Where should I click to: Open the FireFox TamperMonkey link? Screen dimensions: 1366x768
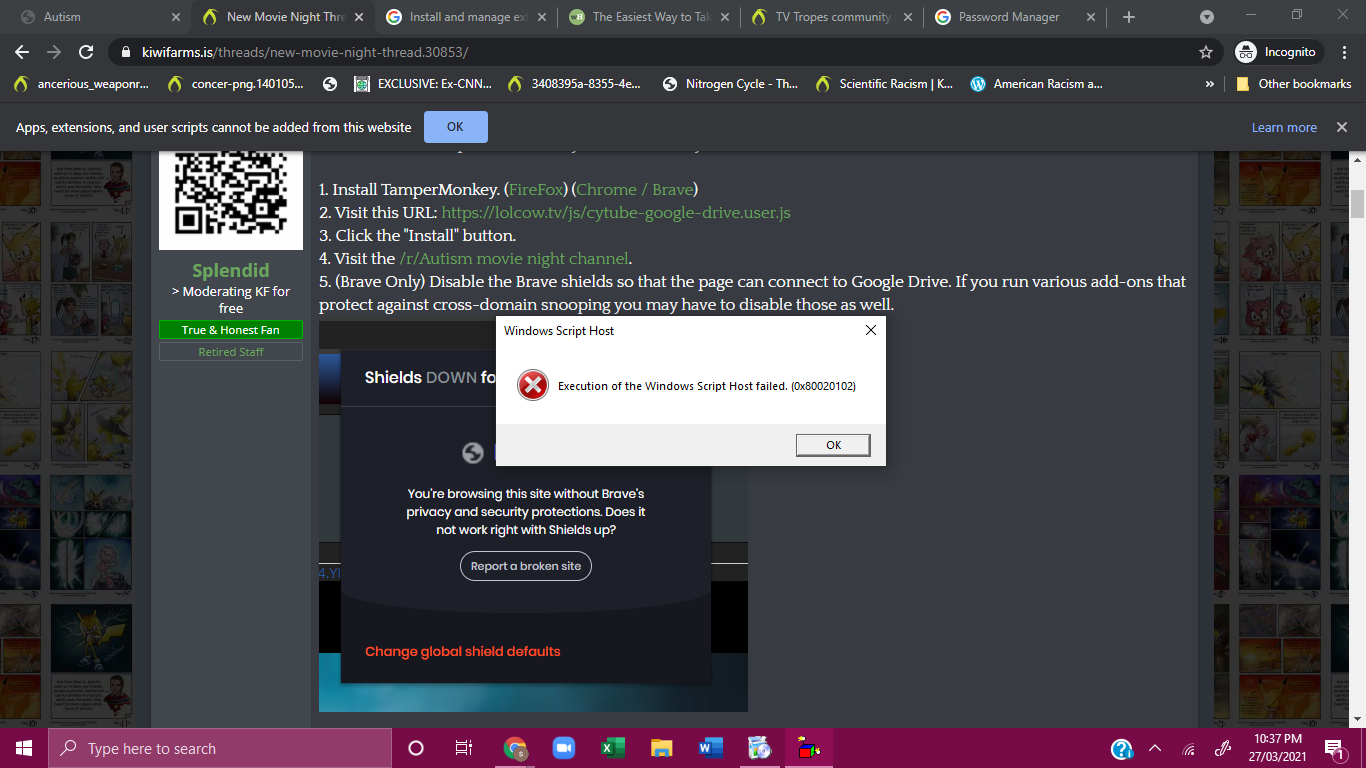tap(538, 189)
